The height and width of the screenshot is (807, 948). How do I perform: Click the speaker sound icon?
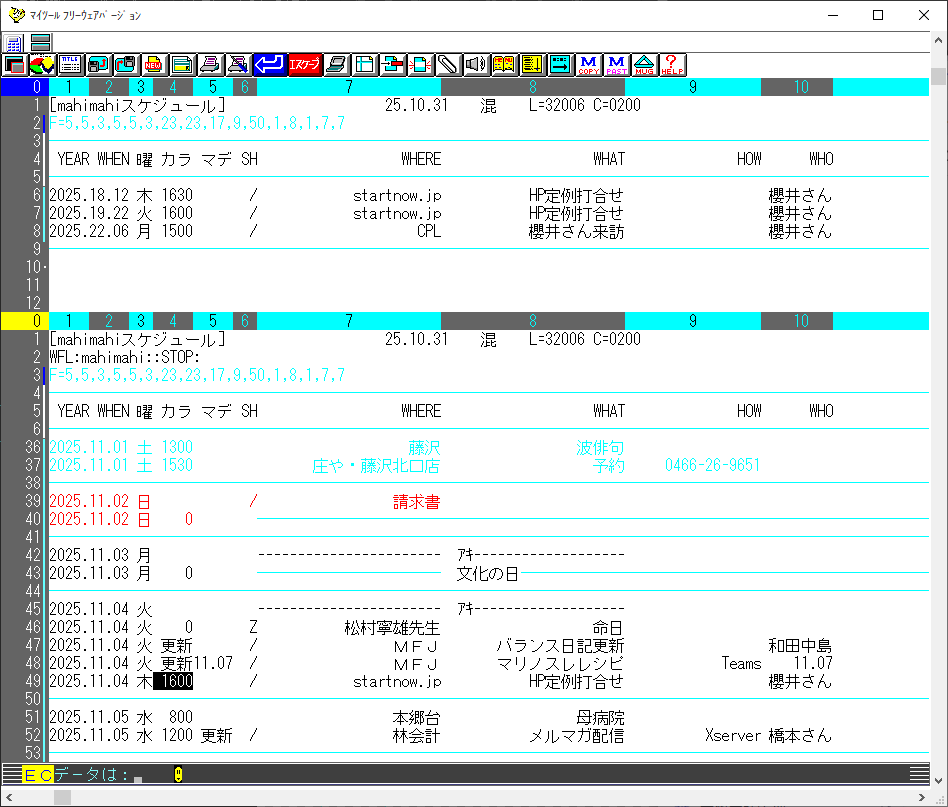[x=475, y=65]
